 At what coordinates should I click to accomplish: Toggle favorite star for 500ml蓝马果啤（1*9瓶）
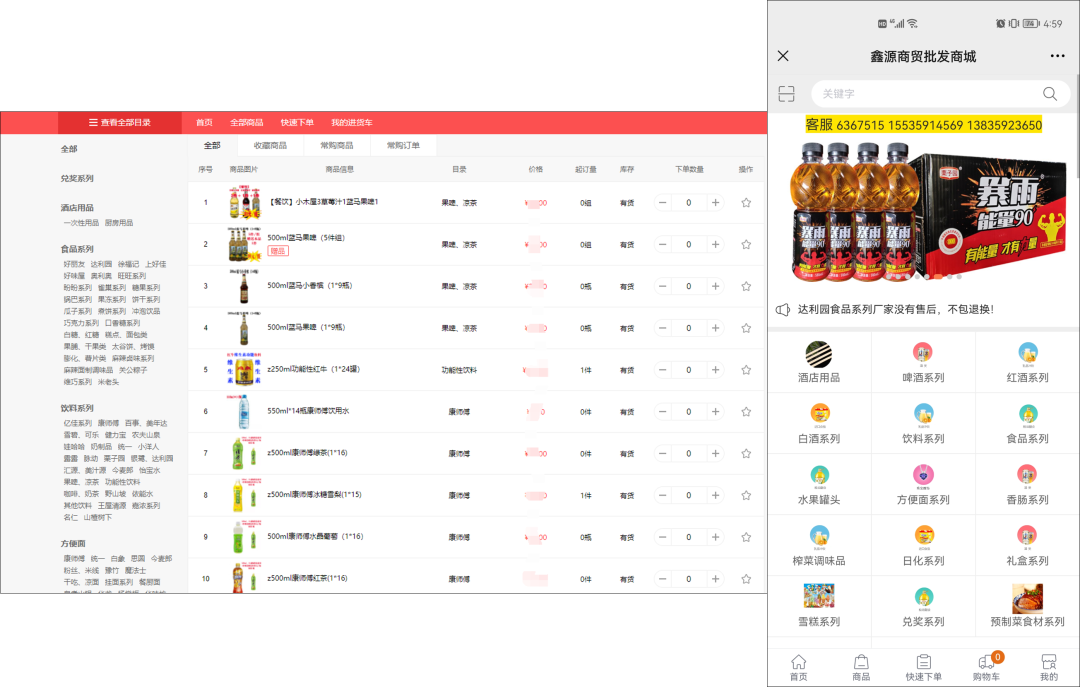[x=746, y=328]
